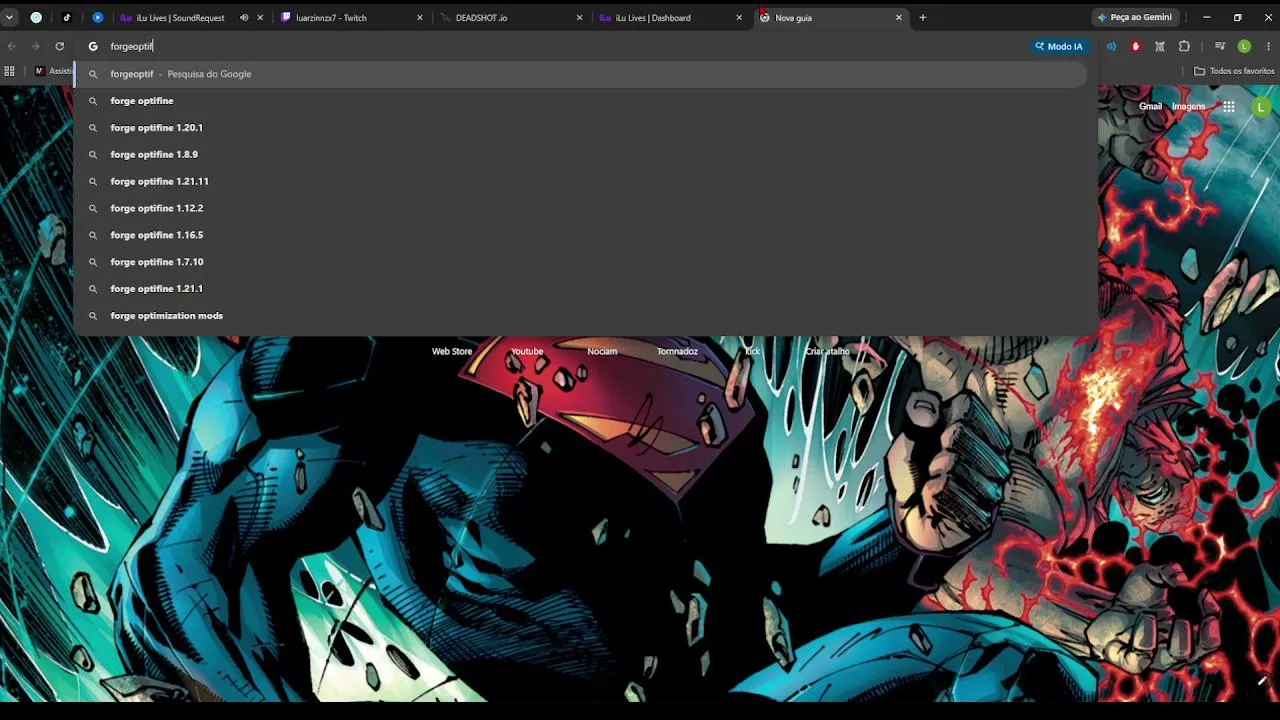Open the Tornnadoz shortcut
Image resolution: width=1280 pixels, height=720 pixels.
pos(677,351)
